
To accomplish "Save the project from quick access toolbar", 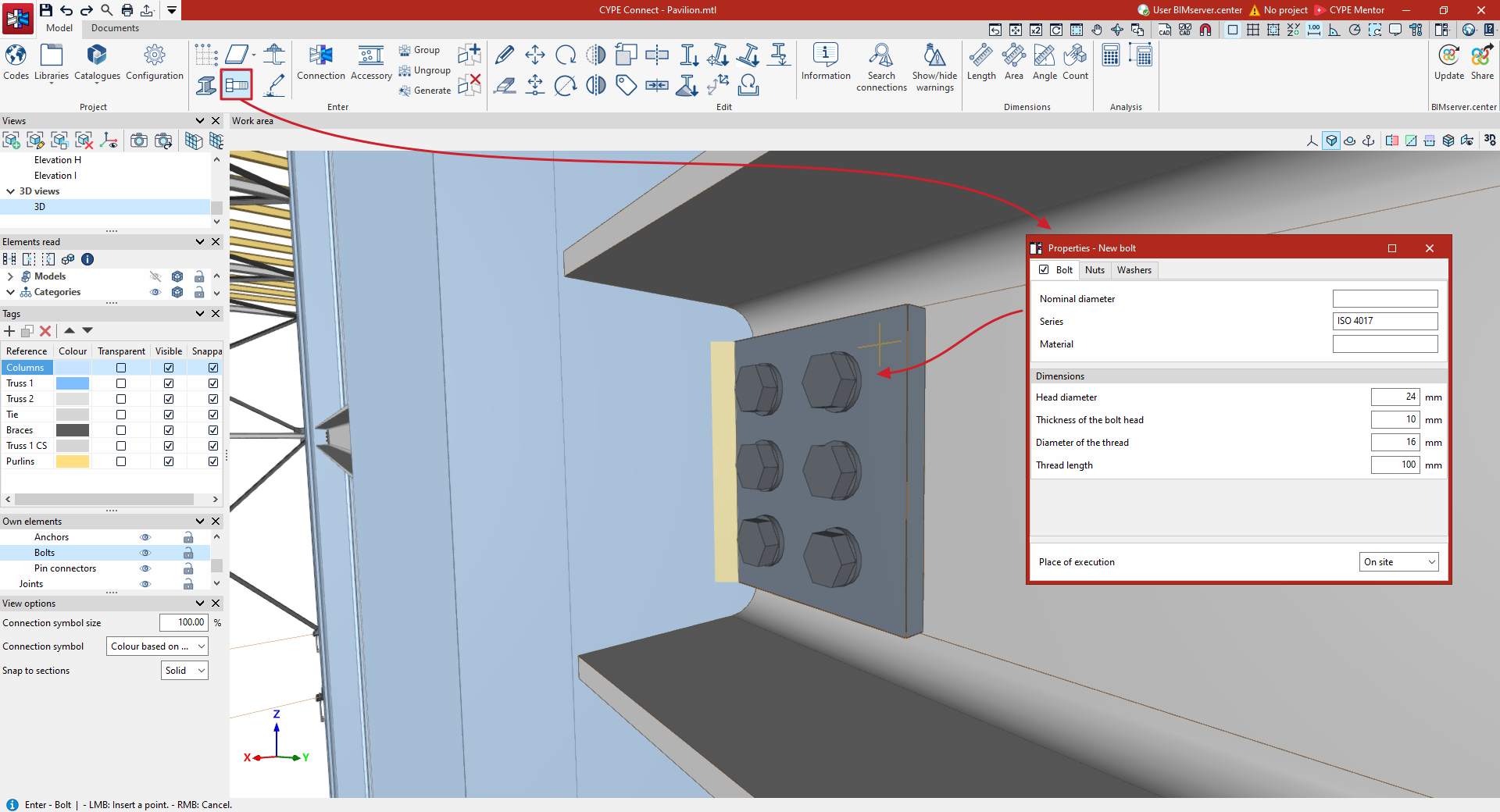I will 46,10.
